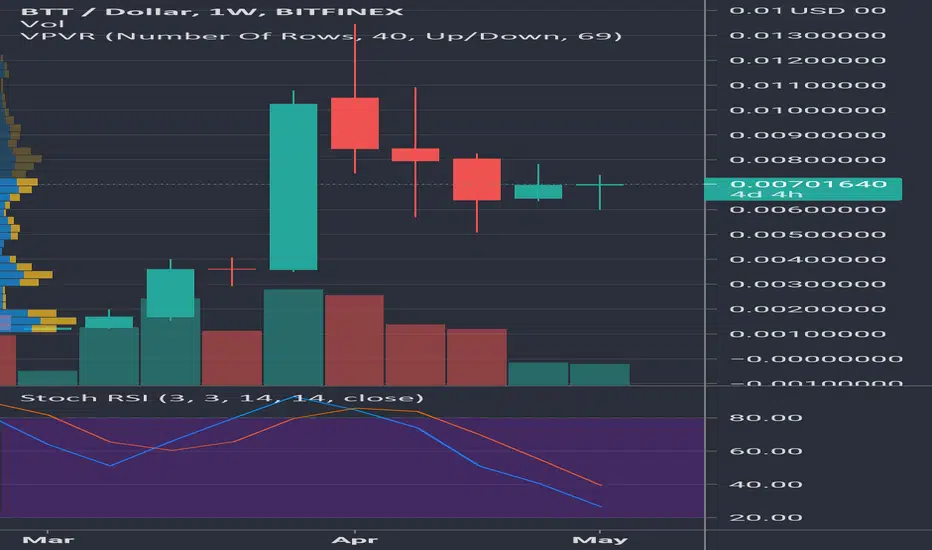
Task: Click the 0.00900000 price axis label
Action: tap(807, 135)
